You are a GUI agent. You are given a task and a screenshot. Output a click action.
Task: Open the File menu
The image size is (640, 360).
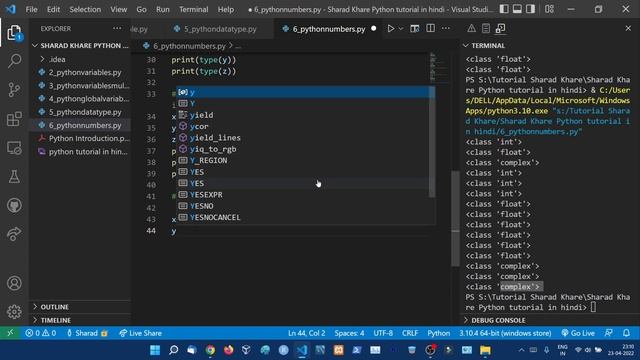[x=31, y=9]
